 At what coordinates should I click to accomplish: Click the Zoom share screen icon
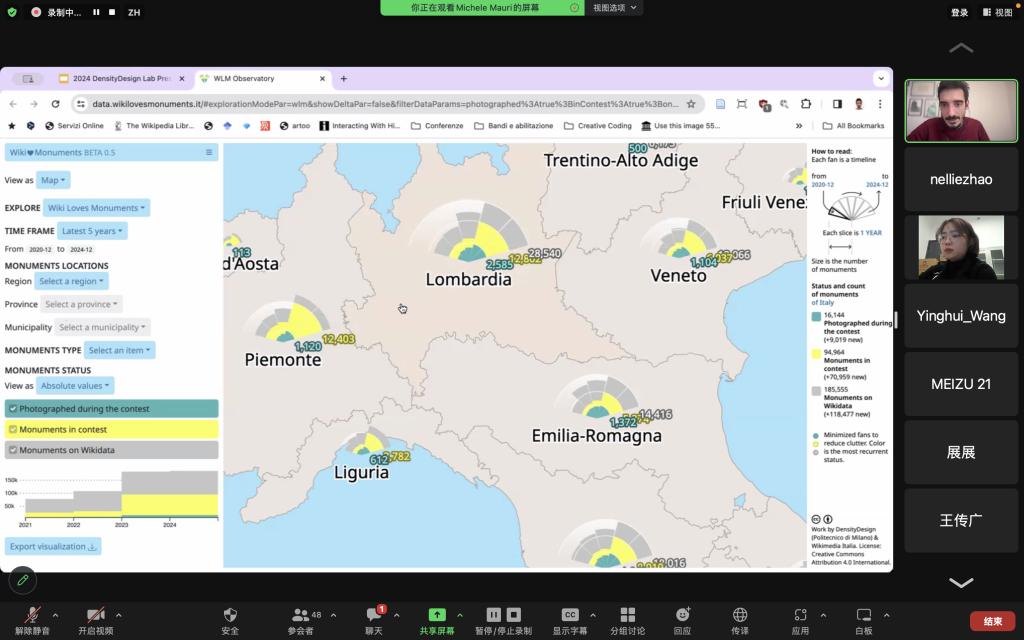click(437, 615)
